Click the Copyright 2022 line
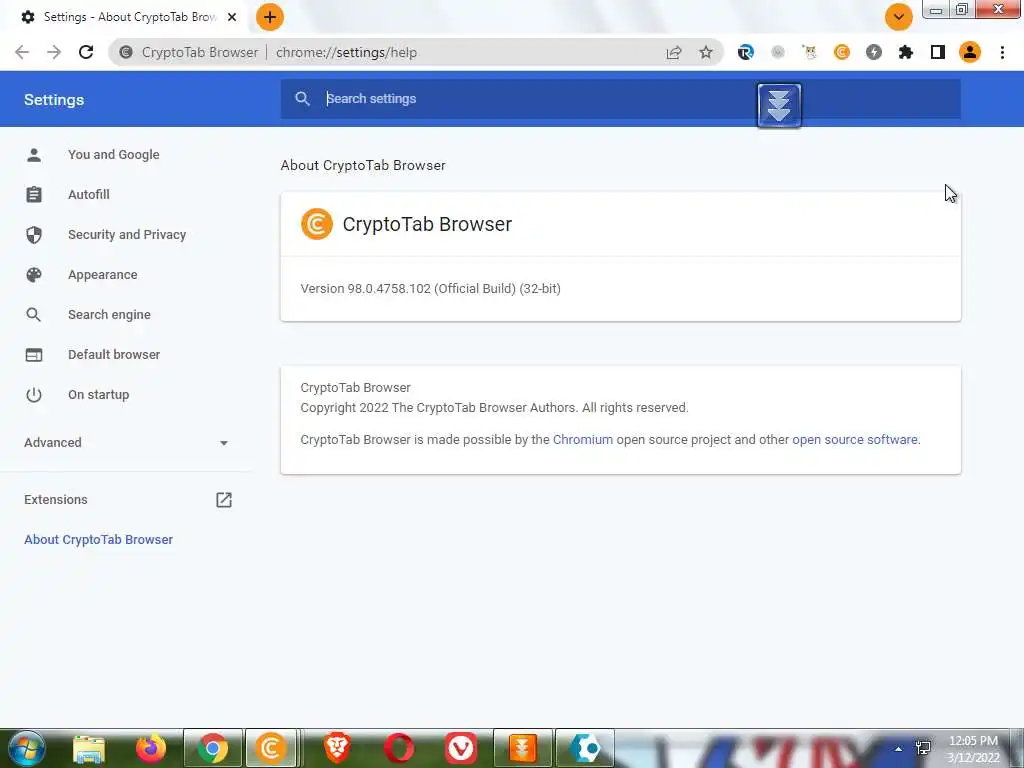Viewport: 1024px width, 768px height. pyautogui.click(x=494, y=408)
